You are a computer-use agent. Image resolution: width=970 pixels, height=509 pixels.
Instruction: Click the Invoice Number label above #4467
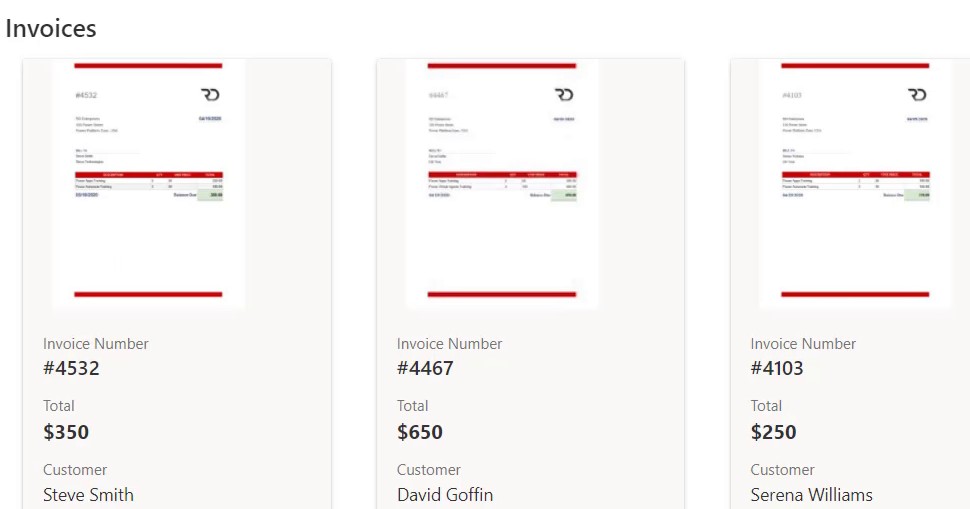pos(449,344)
